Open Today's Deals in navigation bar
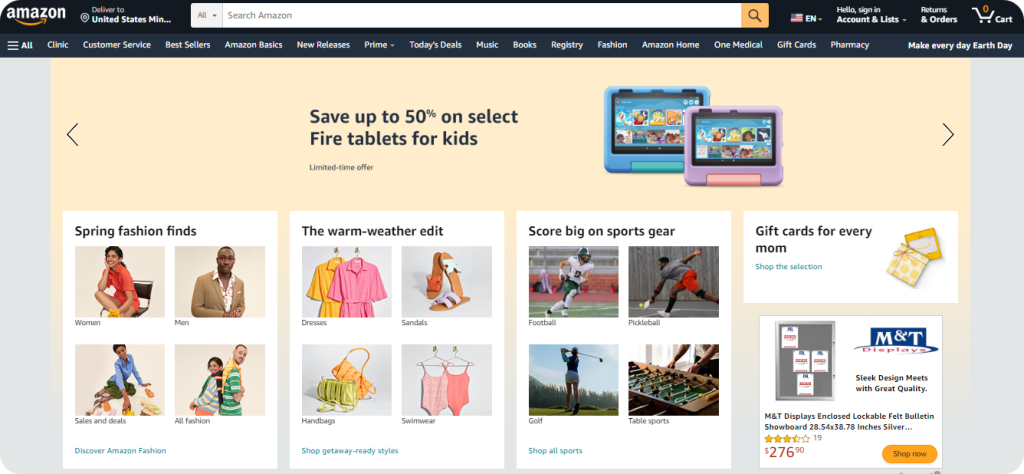Screen dimensions: 1024x474 pyautogui.click(x=435, y=45)
